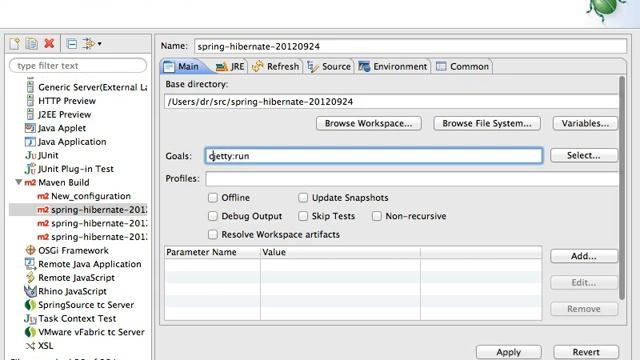Select the highlighted spring-hibernate configuration entry

[x=78, y=209]
